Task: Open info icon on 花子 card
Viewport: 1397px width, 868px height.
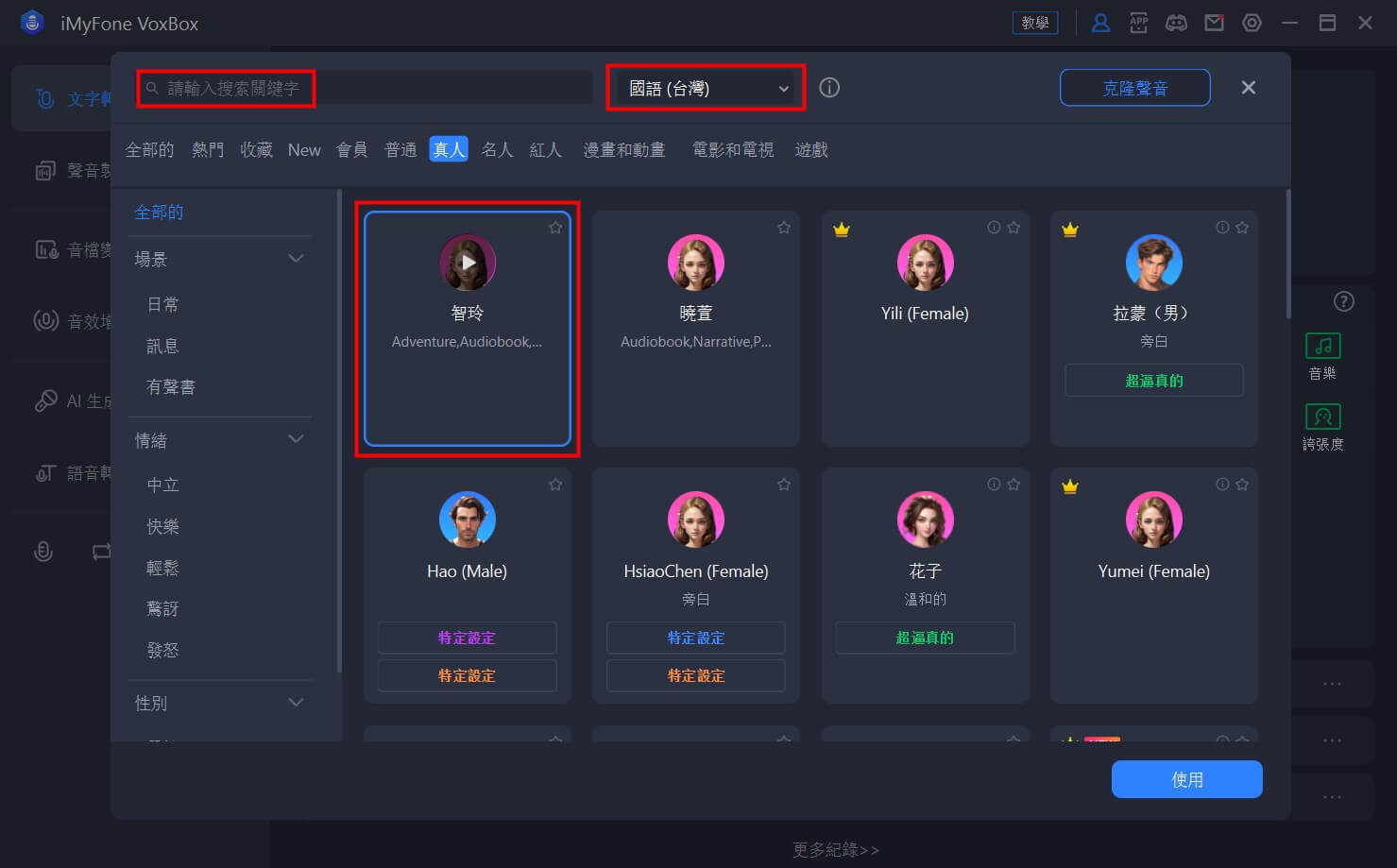Action: pyautogui.click(x=994, y=485)
